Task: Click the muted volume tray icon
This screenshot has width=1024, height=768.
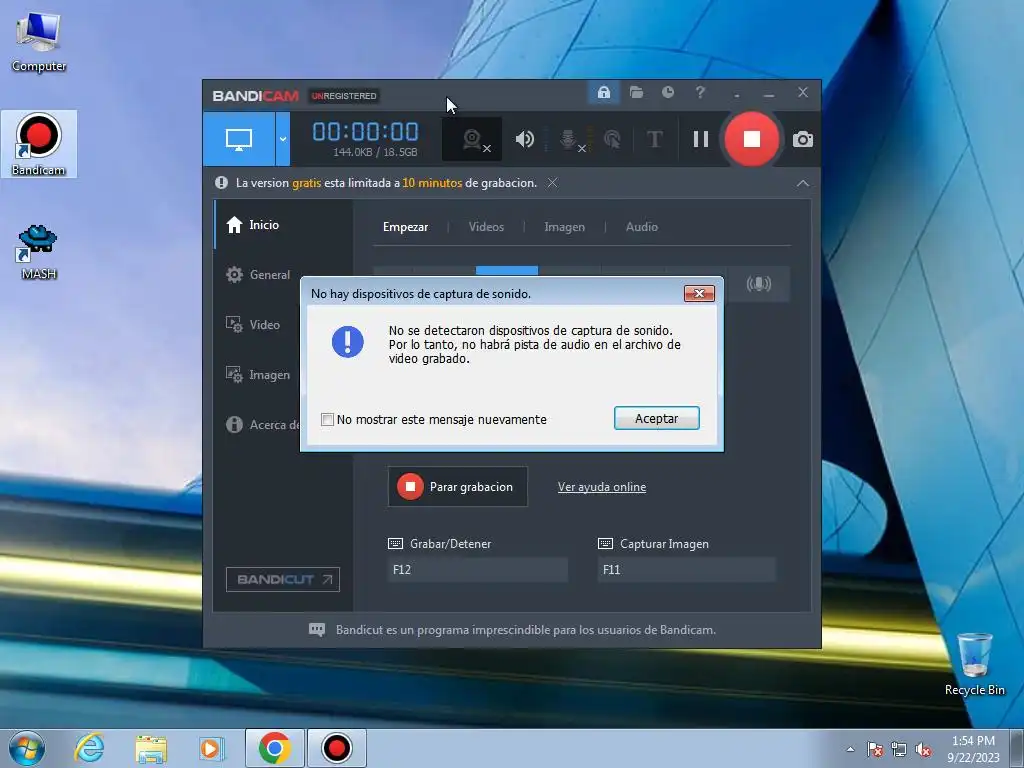Action: (923, 749)
